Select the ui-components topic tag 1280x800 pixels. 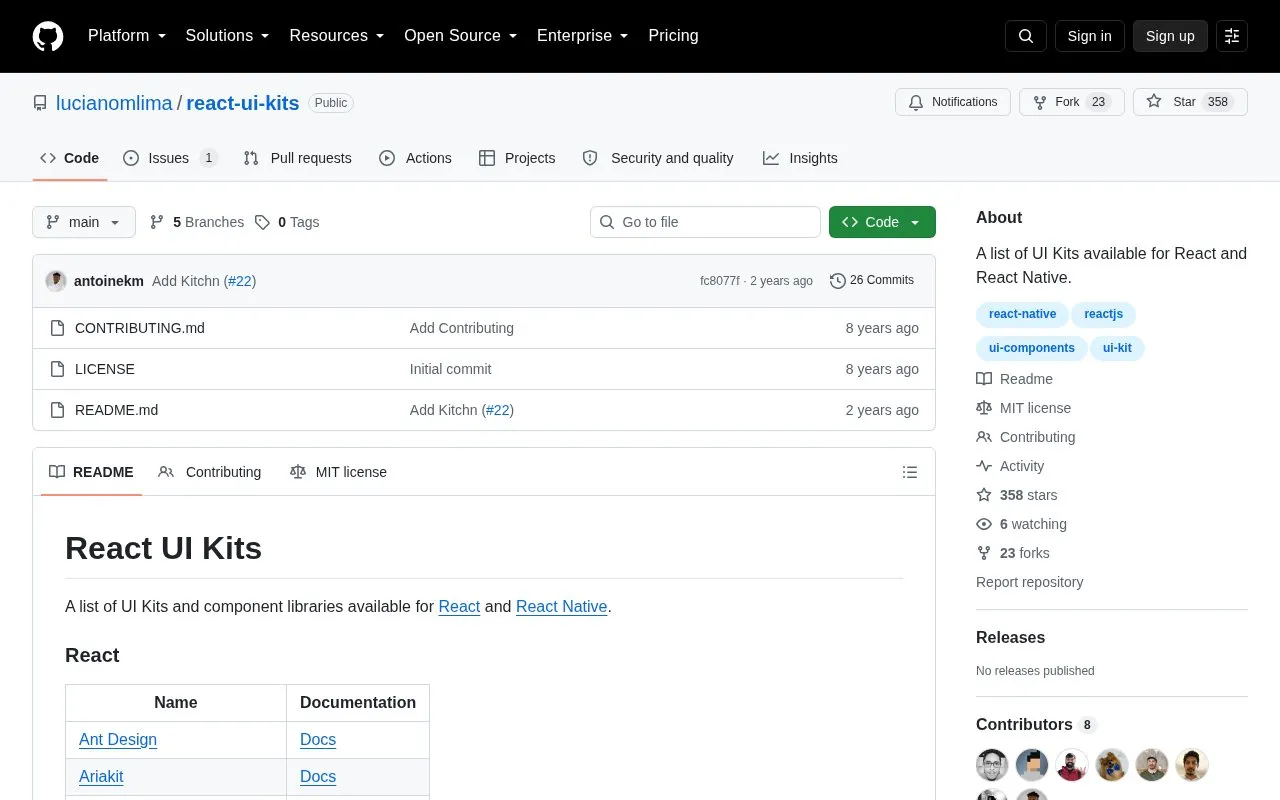coord(1031,348)
